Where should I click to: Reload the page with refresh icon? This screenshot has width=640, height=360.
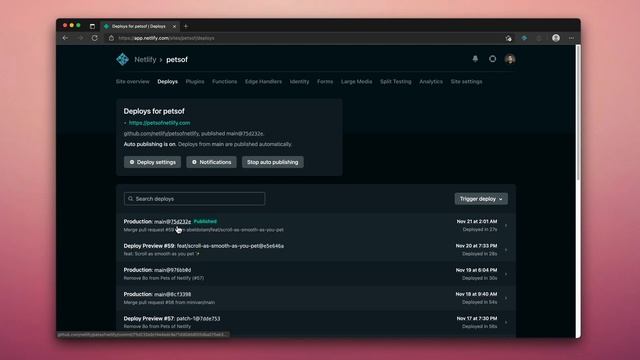click(x=95, y=38)
